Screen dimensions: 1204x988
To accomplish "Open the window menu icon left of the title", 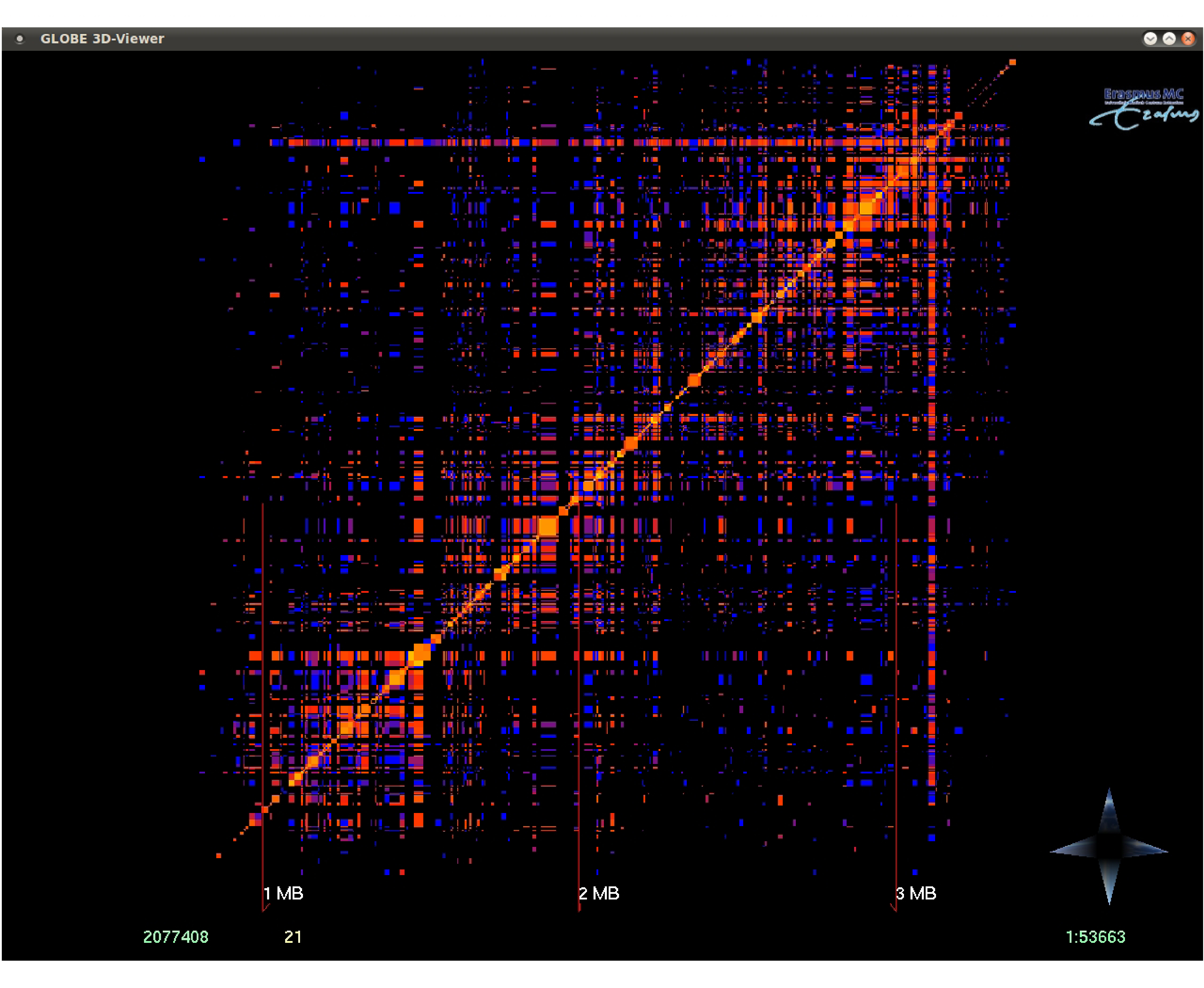I will click(20, 39).
